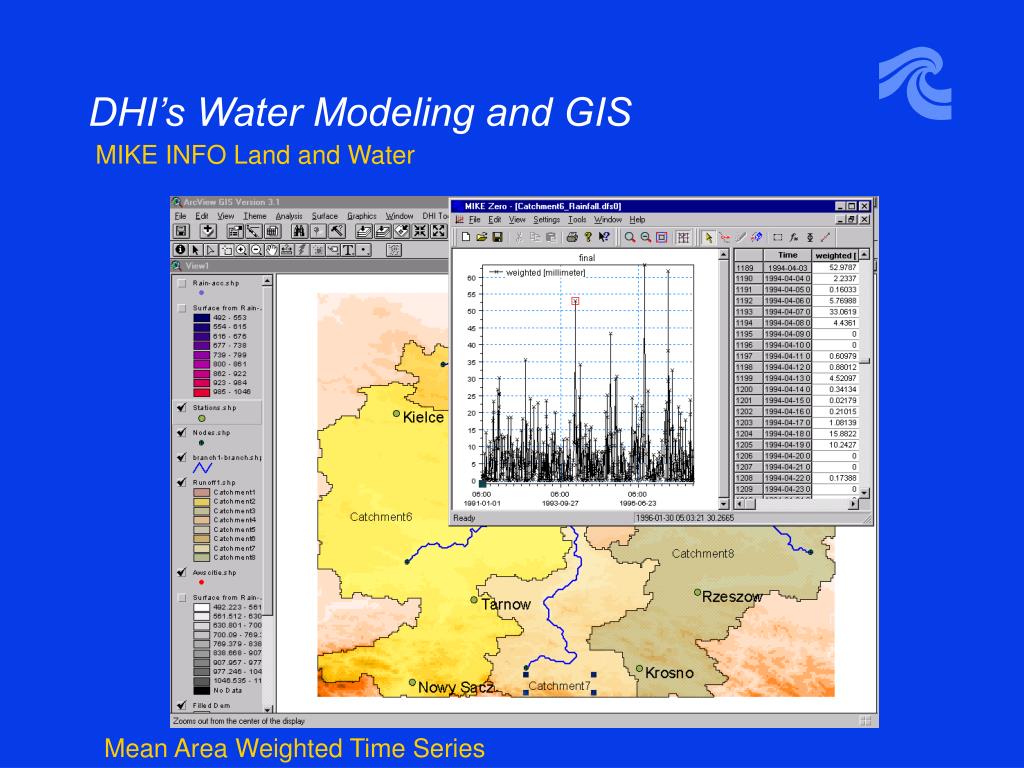Open Theme Properties icon in ArcView toolbar
The image size is (1024, 768).
click(x=236, y=231)
